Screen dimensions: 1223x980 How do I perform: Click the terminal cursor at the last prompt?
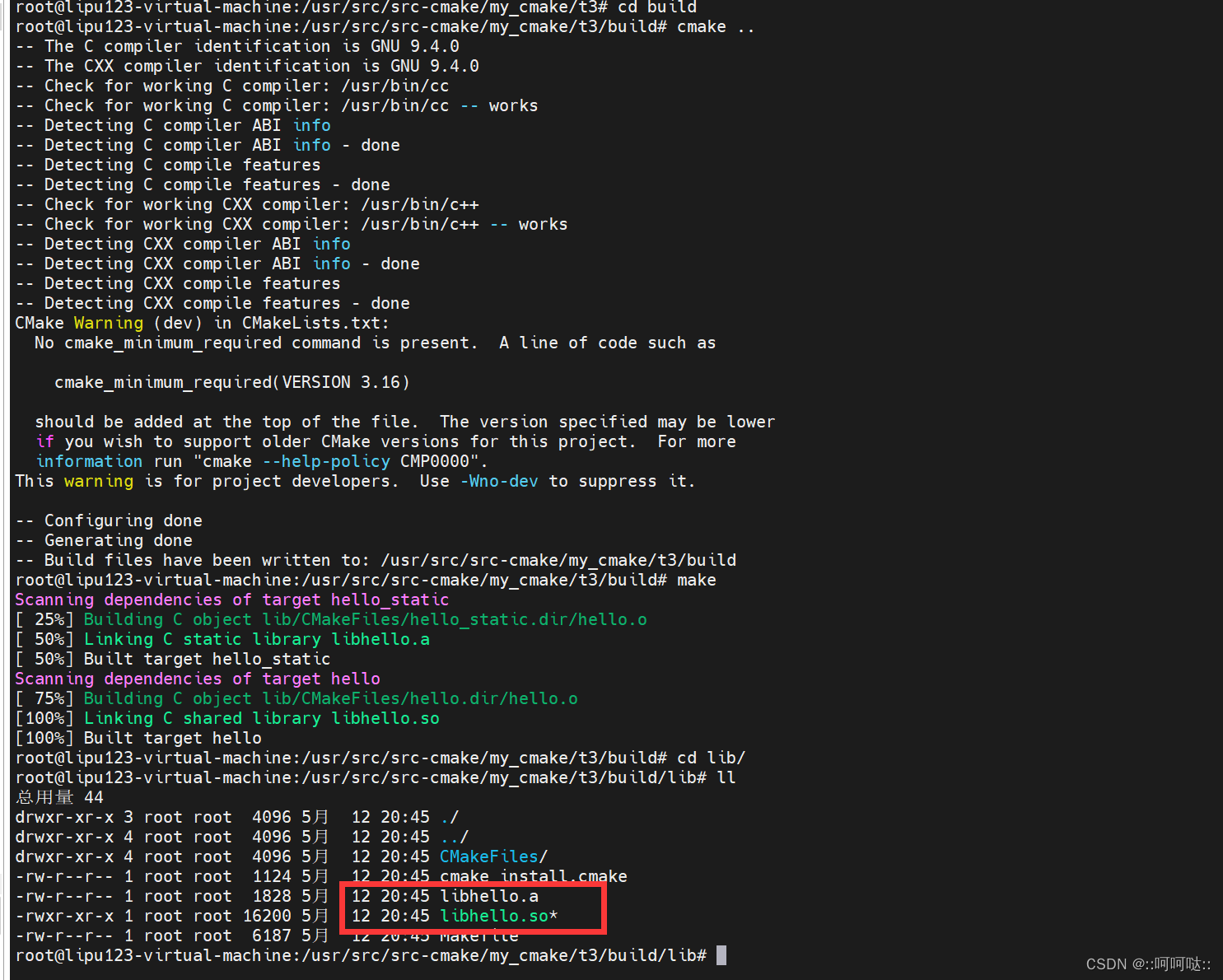[721, 955]
